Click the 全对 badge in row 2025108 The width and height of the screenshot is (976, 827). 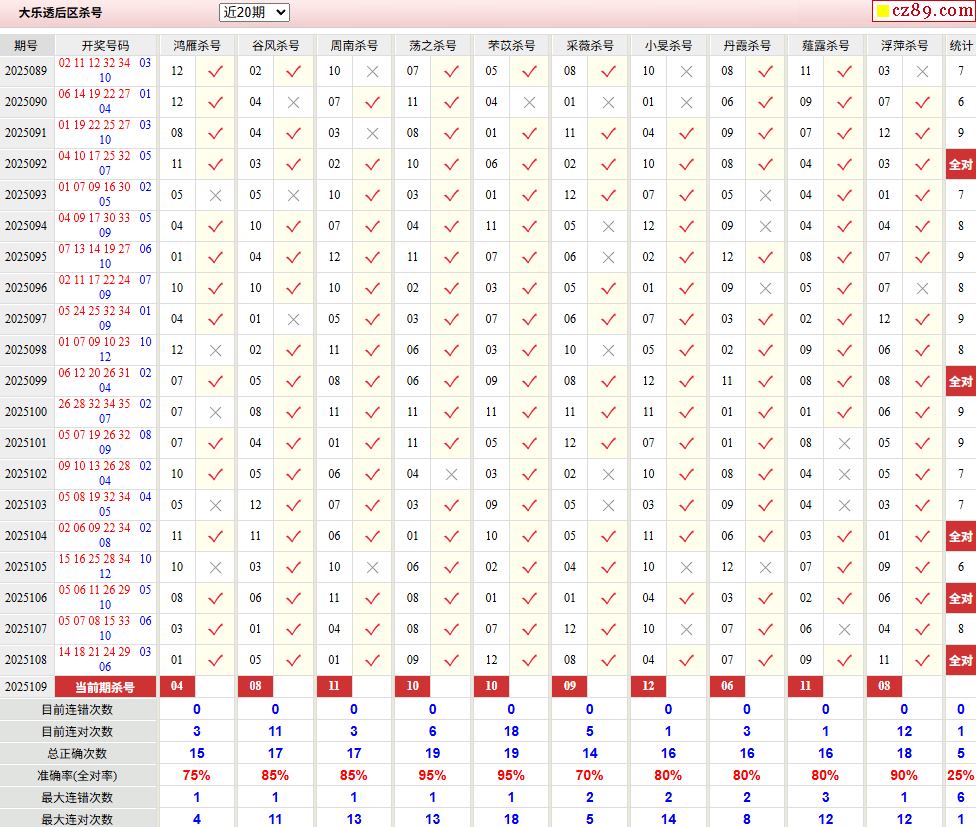[960, 660]
